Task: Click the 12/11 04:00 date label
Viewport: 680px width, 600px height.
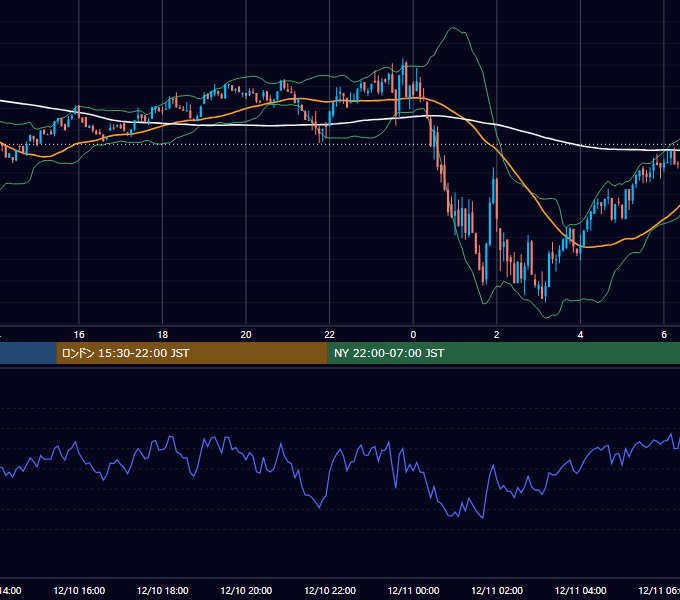Action: [580, 590]
